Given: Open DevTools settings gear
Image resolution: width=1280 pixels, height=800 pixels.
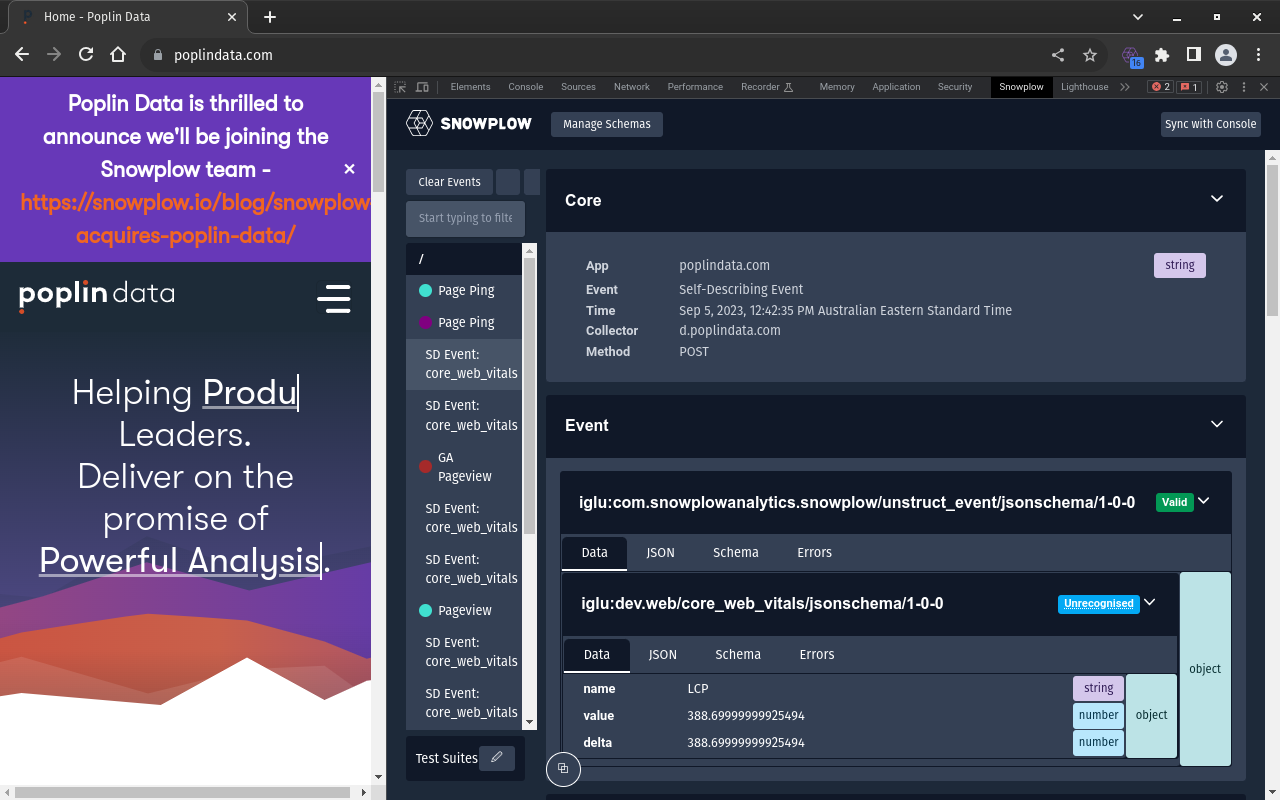Looking at the screenshot, I should 1221,87.
